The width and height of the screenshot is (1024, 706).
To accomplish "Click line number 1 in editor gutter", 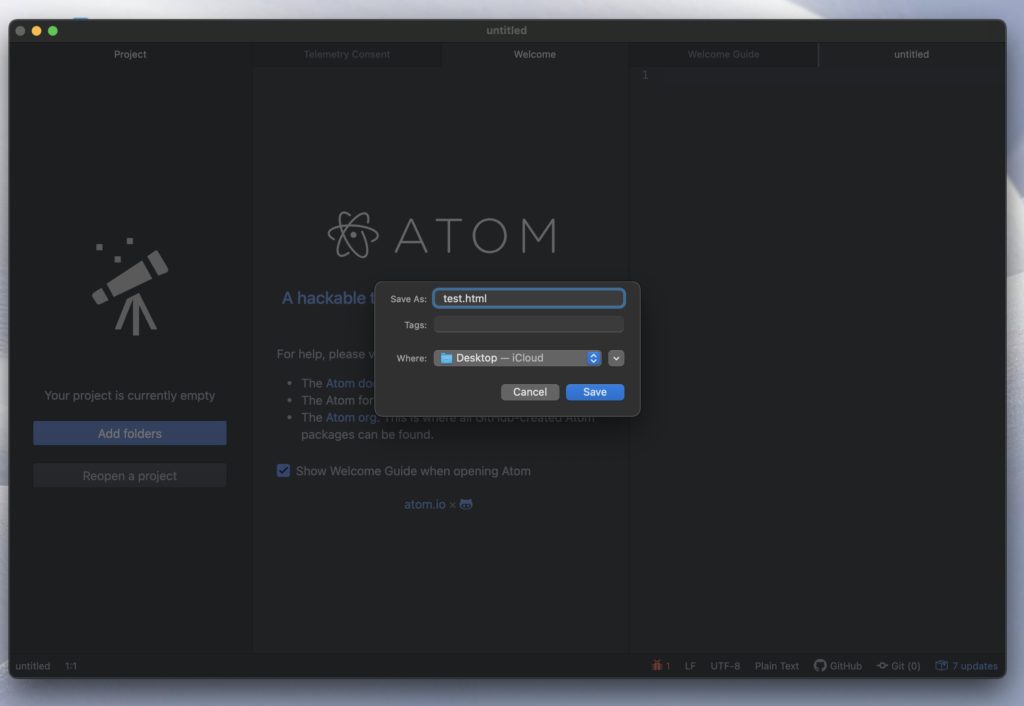I will pyautogui.click(x=645, y=75).
